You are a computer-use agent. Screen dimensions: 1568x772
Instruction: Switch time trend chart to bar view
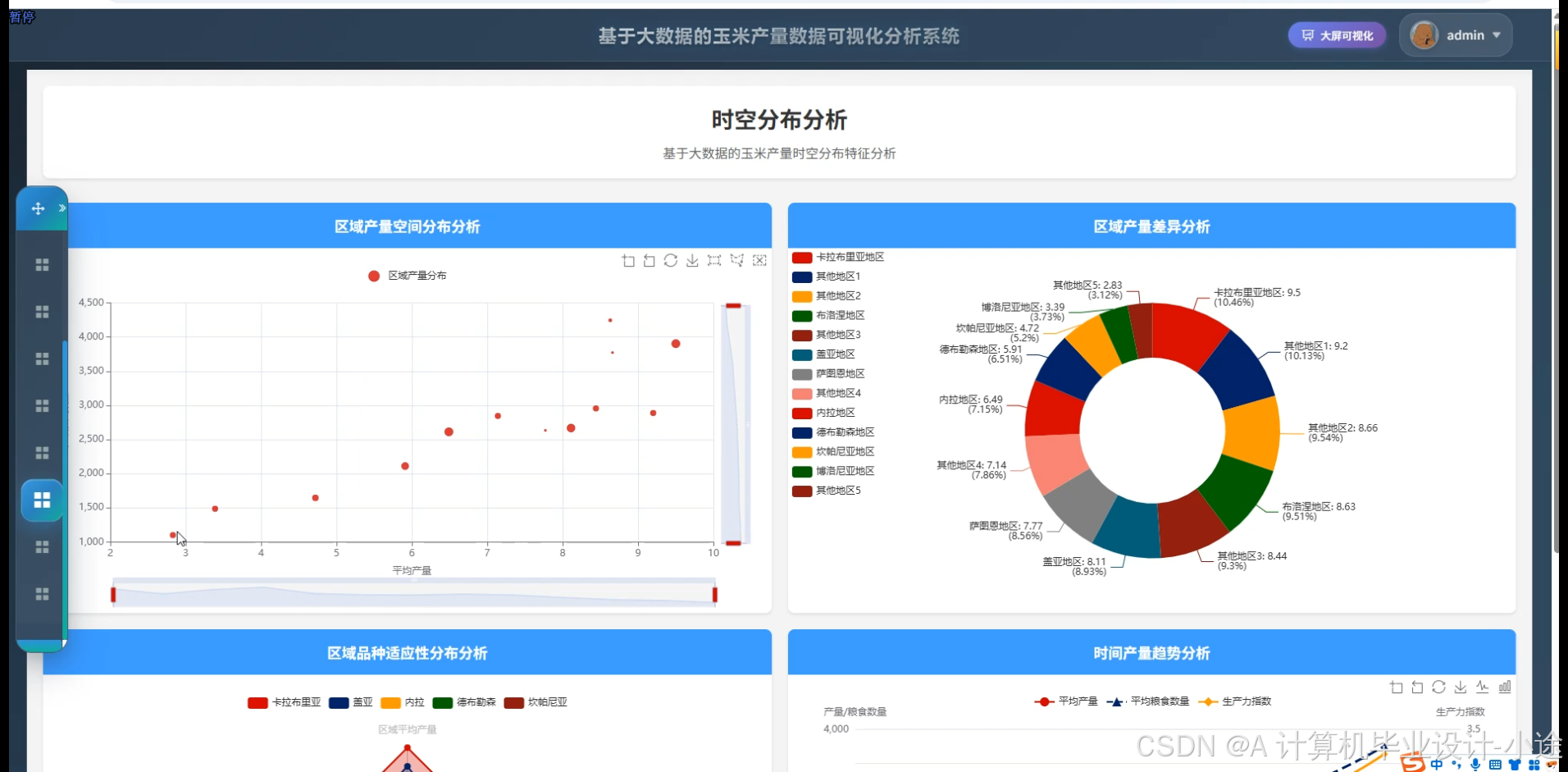1505,687
